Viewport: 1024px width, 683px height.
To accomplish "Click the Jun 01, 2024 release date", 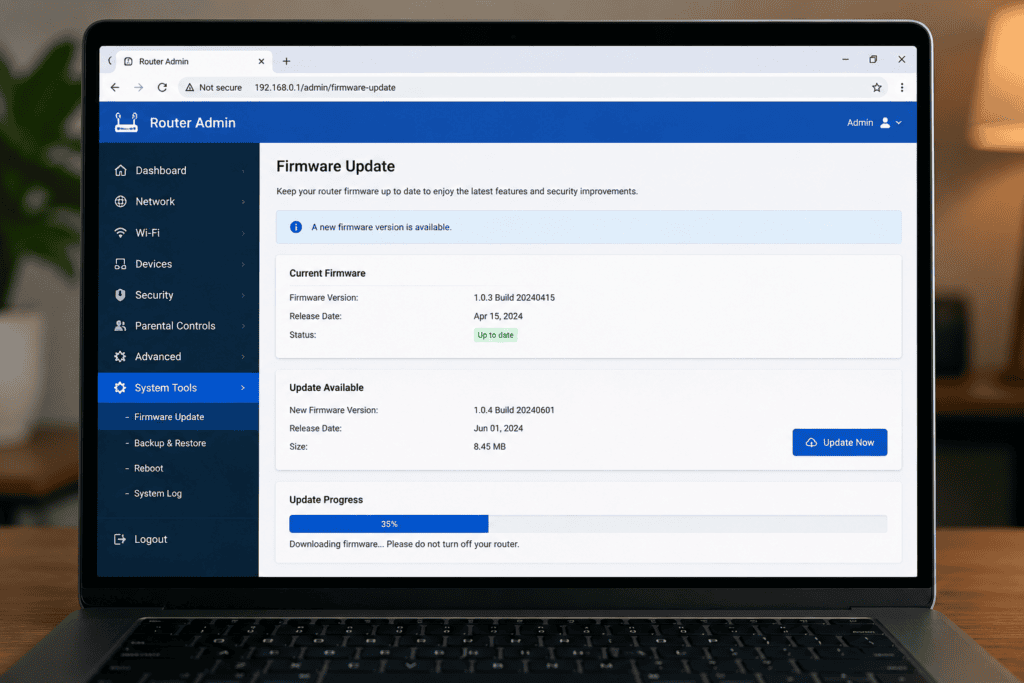I will 498,428.
